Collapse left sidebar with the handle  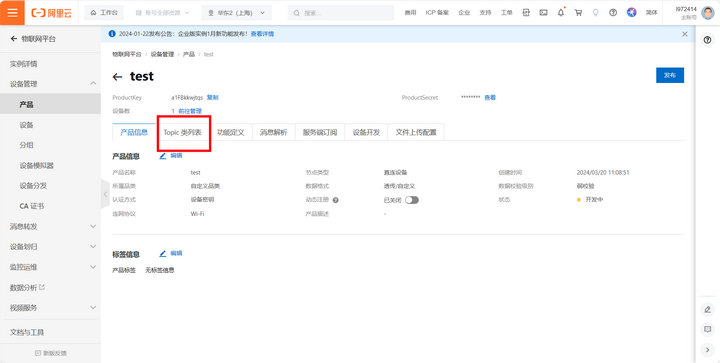click(105, 194)
